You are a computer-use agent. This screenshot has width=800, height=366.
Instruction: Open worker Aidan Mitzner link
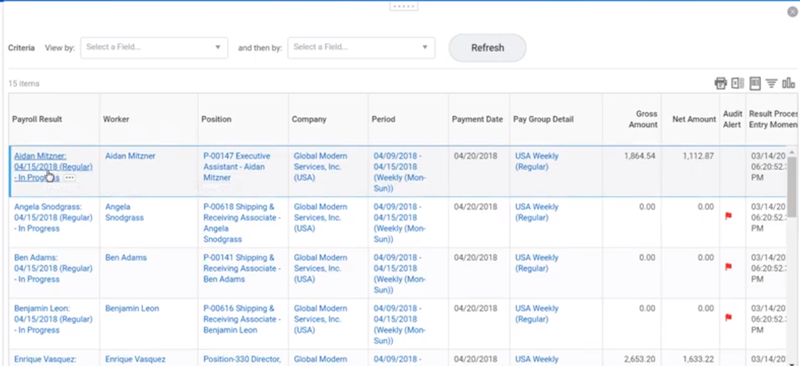[130, 156]
